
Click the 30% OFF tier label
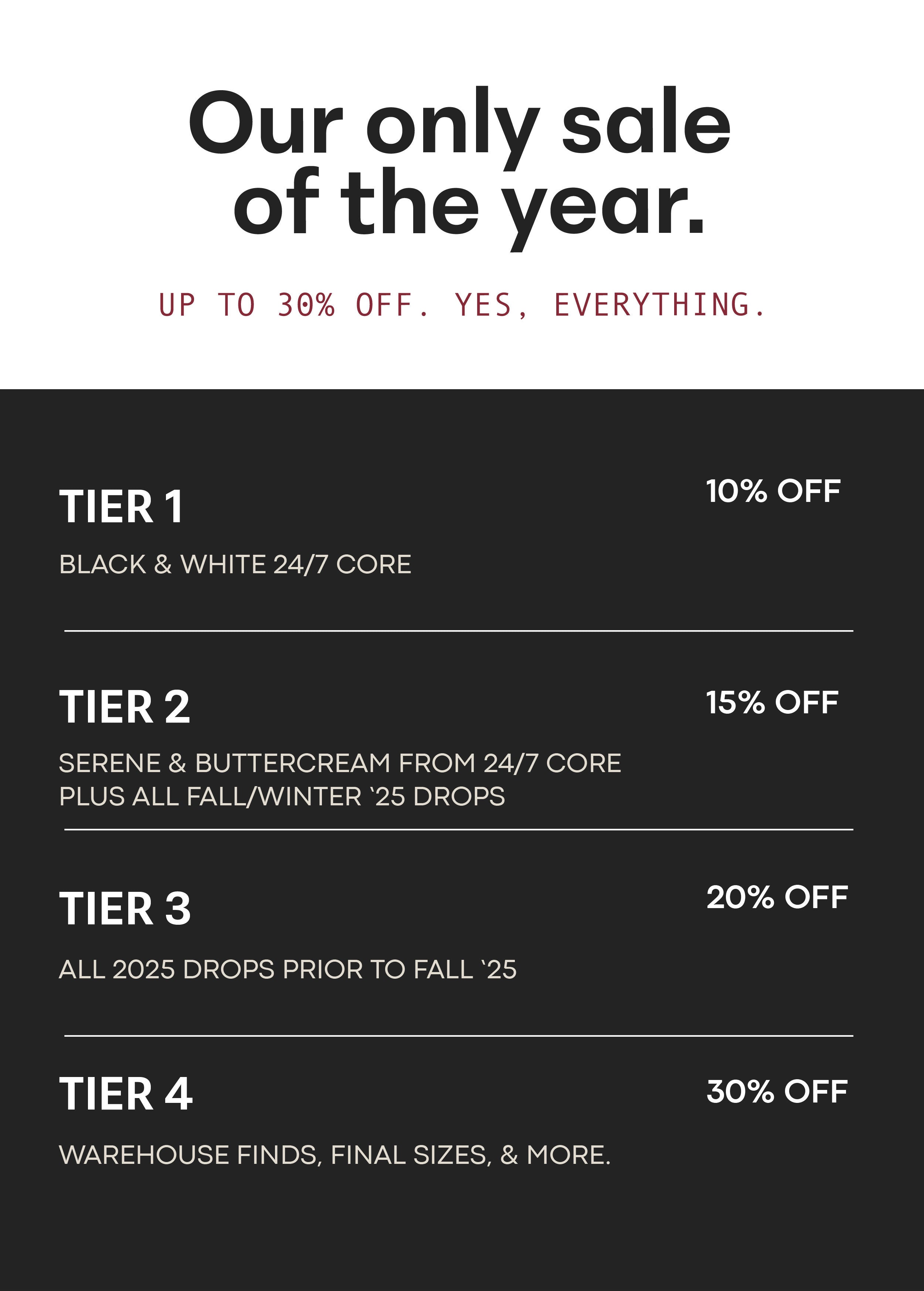point(777,1091)
